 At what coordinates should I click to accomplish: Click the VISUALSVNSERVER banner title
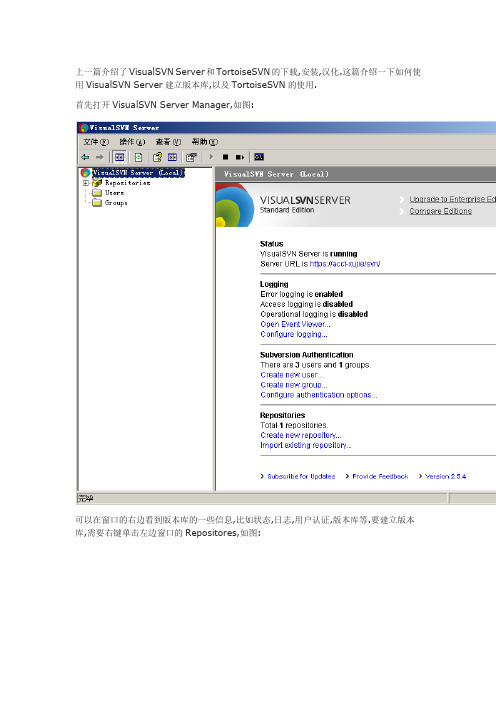[305, 200]
